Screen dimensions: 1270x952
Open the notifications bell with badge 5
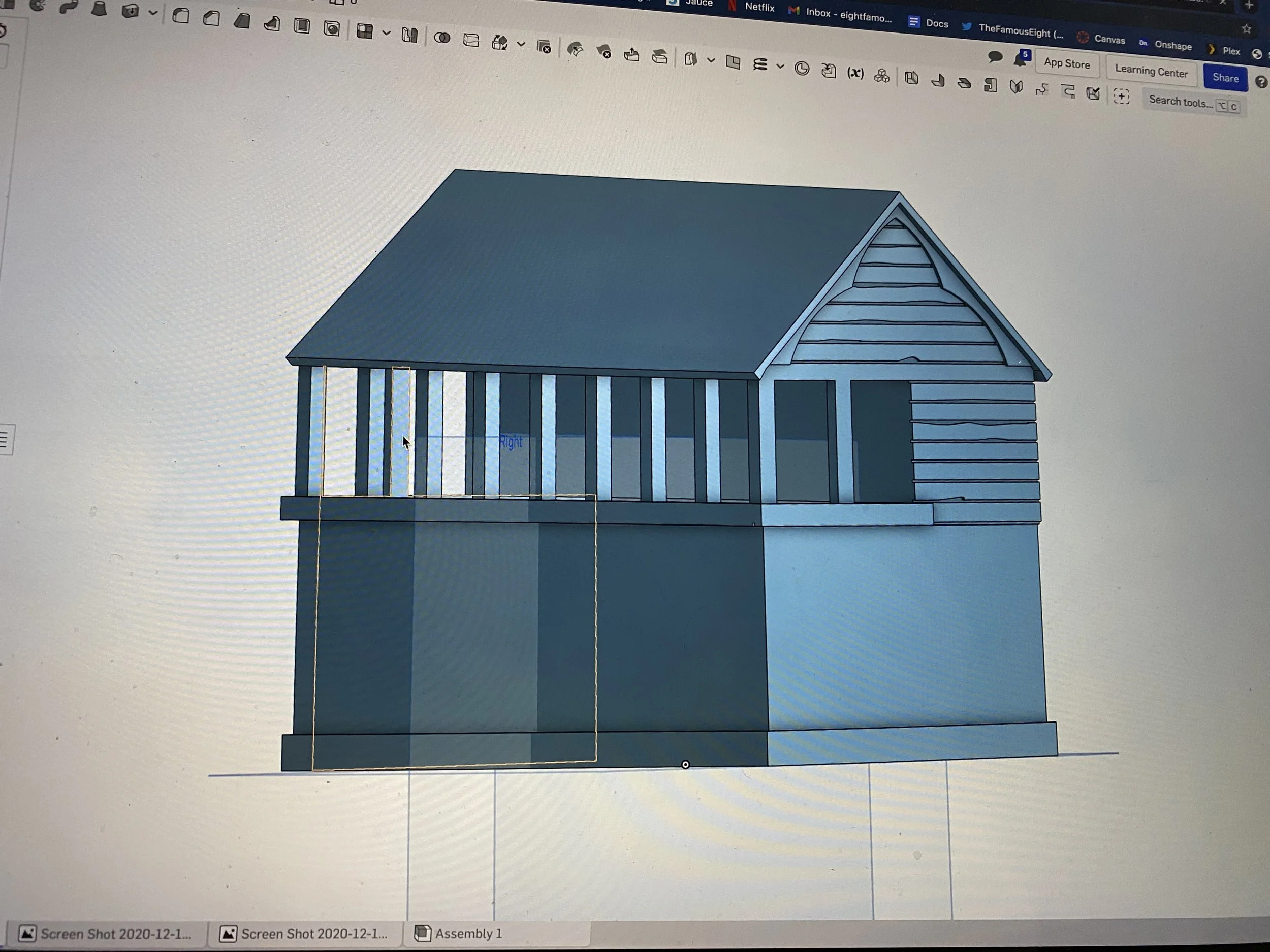1022,58
